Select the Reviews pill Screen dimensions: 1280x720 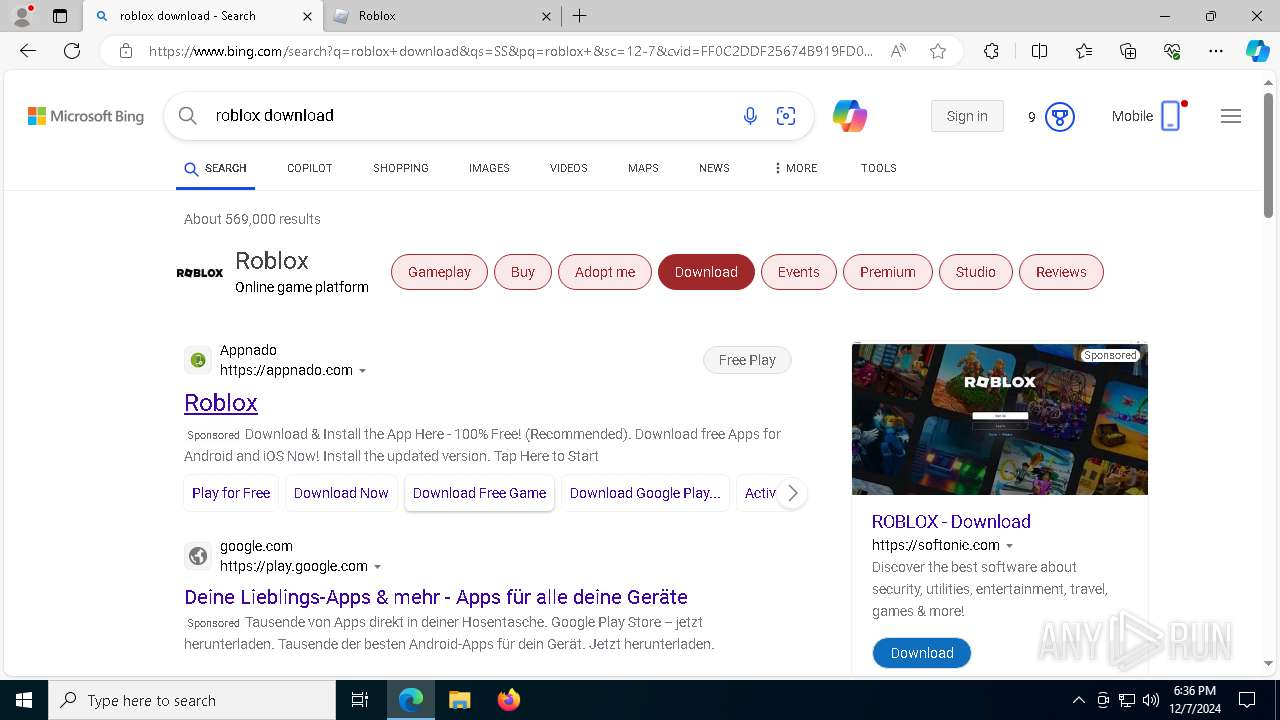click(1061, 272)
